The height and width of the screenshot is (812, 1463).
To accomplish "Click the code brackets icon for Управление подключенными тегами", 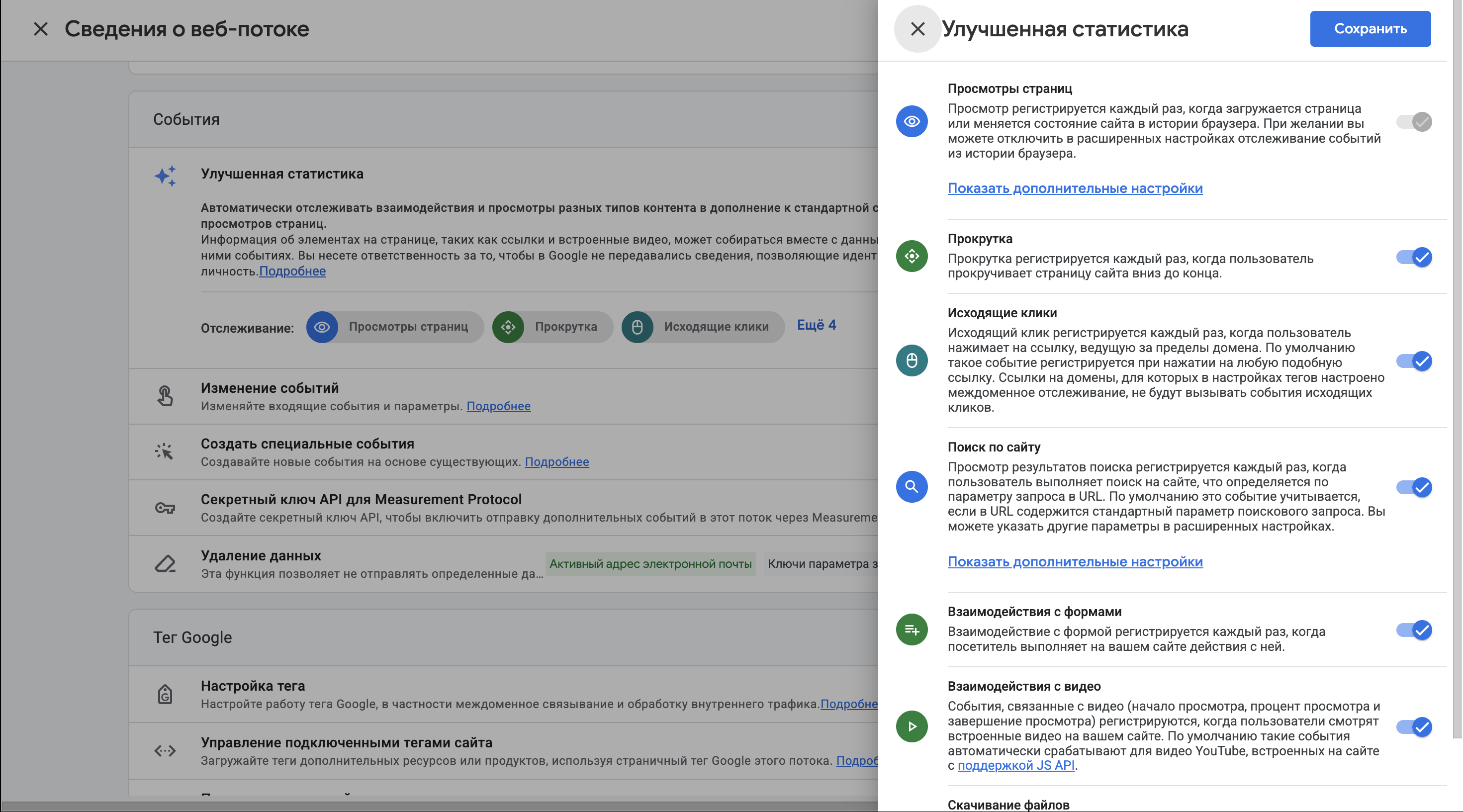I will pos(165,751).
